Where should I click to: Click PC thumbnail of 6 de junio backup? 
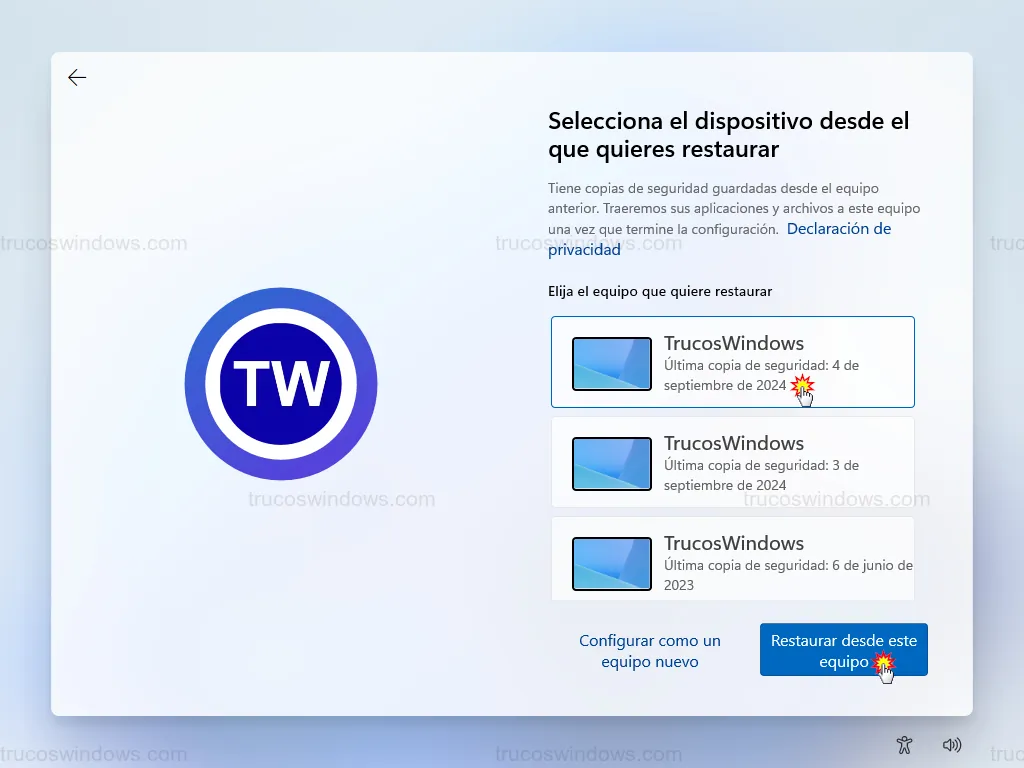click(611, 563)
